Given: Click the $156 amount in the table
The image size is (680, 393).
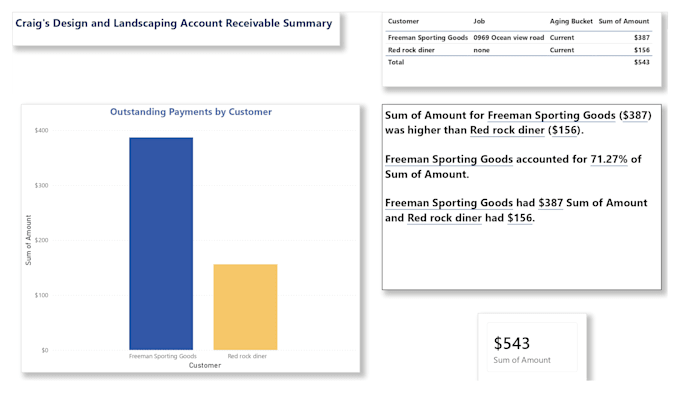Looking at the screenshot, I should pos(642,50).
